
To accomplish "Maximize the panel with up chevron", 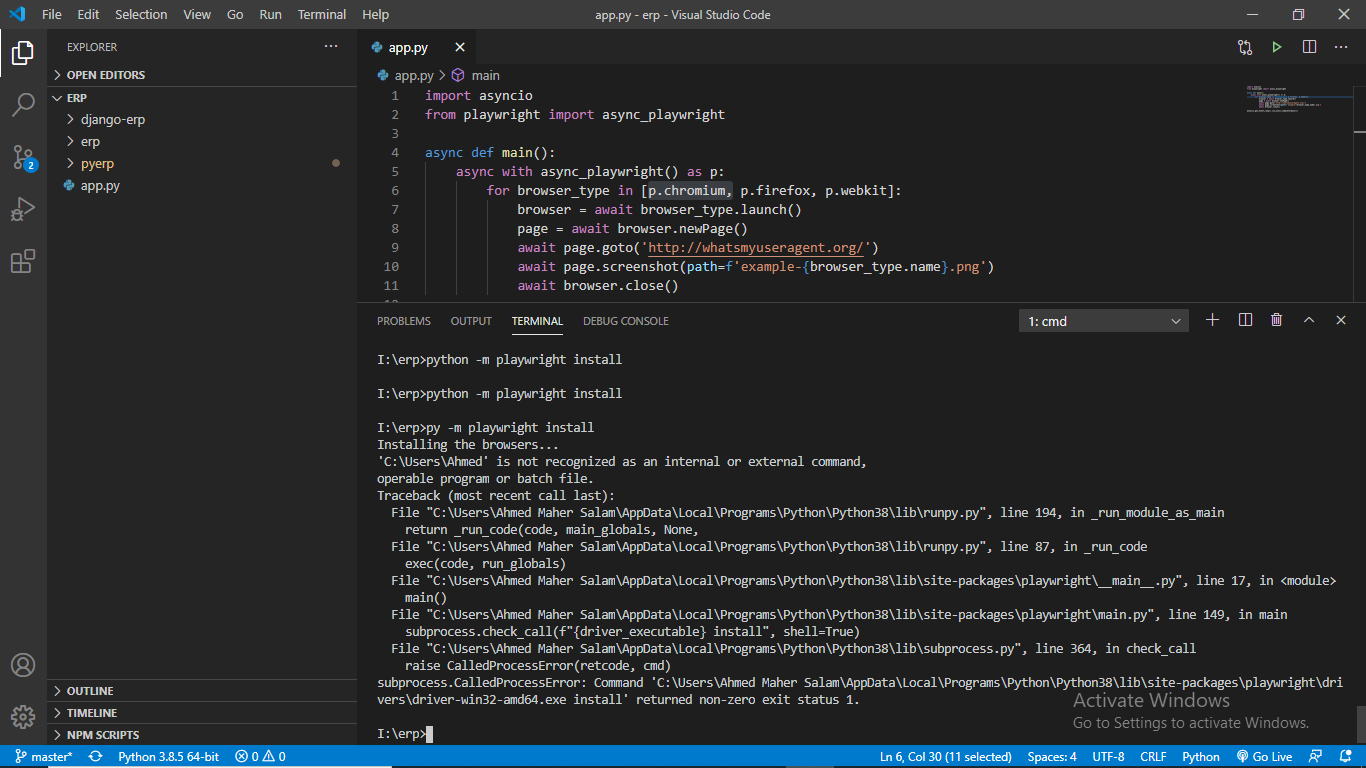I will pos(1309,320).
